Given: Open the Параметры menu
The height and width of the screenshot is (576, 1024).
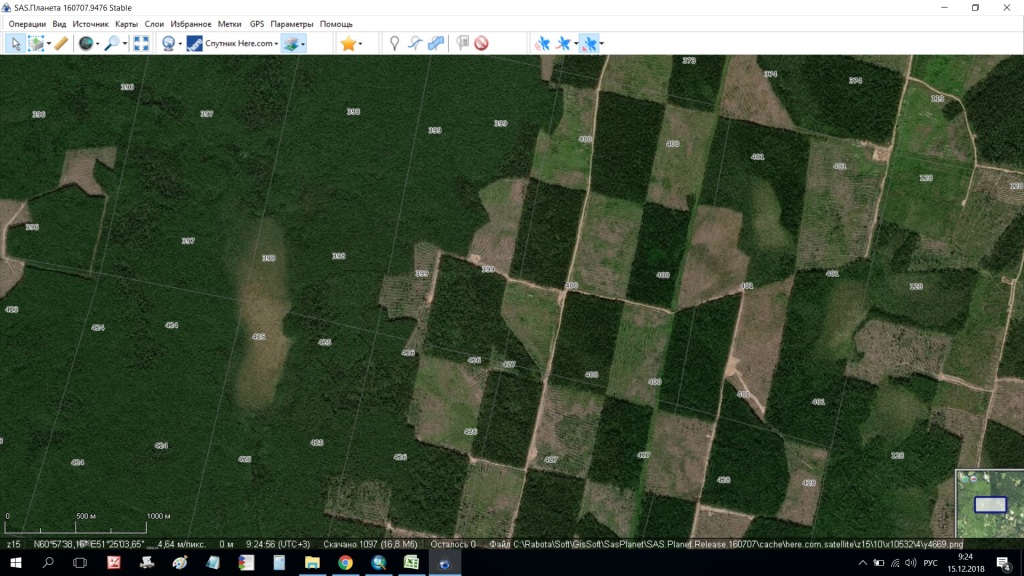Looking at the screenshot, I should click(x=291, y=24).
